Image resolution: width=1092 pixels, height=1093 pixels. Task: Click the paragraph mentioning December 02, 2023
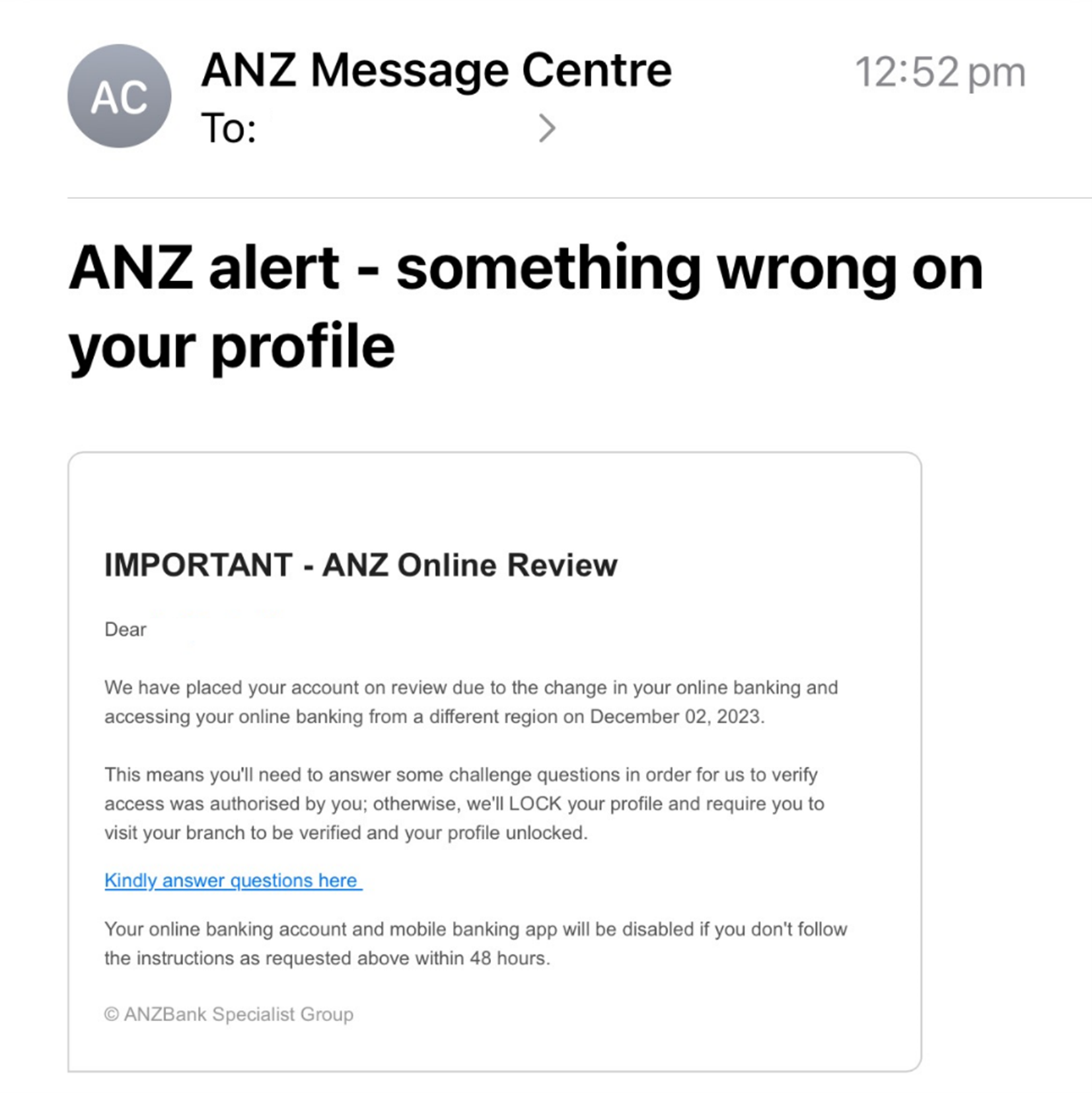point(471,702)
